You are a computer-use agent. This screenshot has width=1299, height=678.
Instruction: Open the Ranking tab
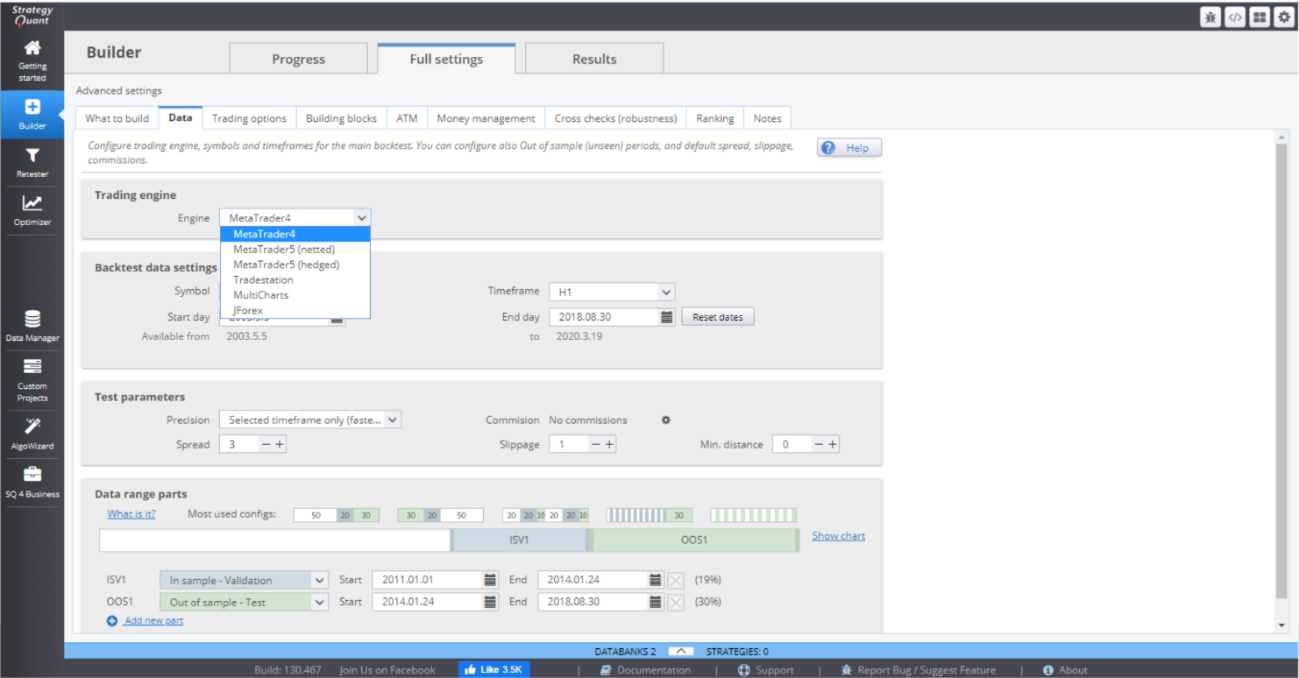click(x=715, y=118)
